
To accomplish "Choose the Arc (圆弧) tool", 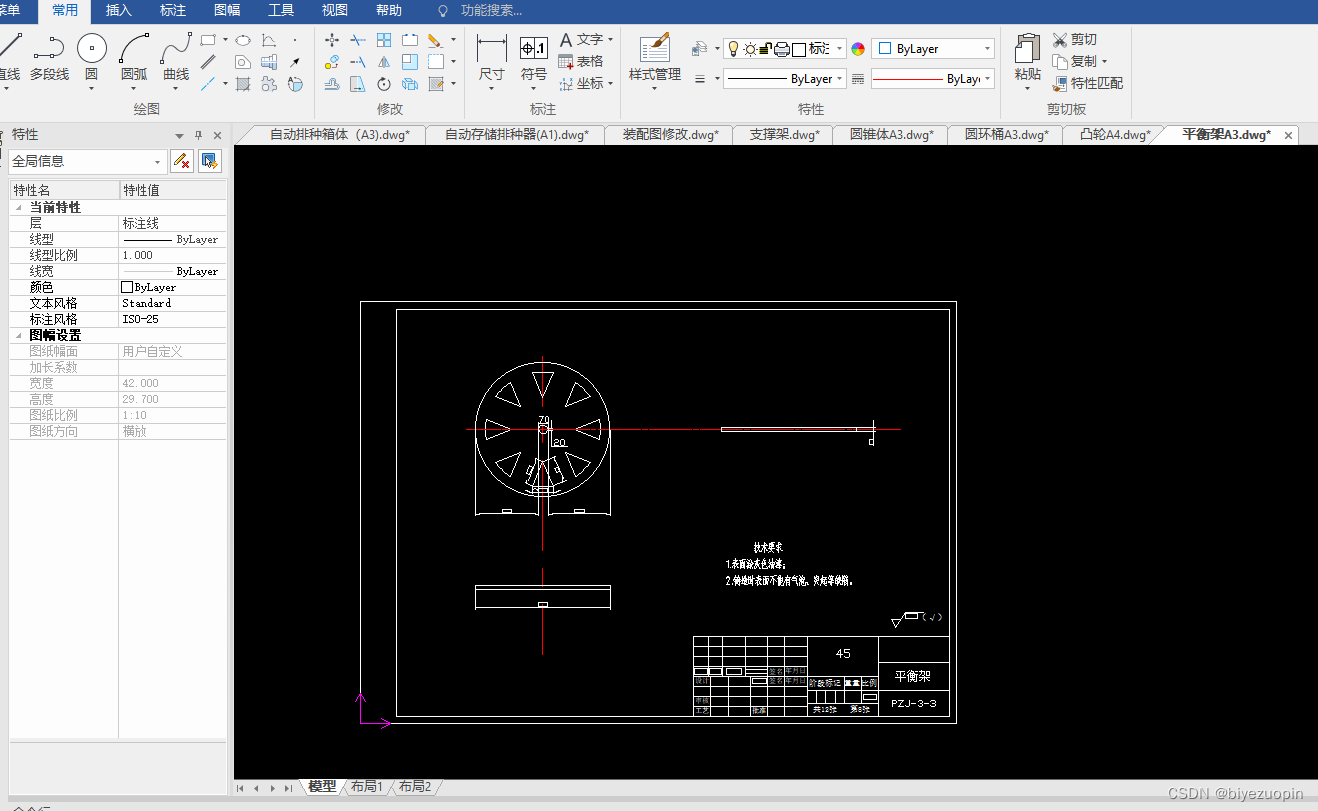I will (134, 57).
